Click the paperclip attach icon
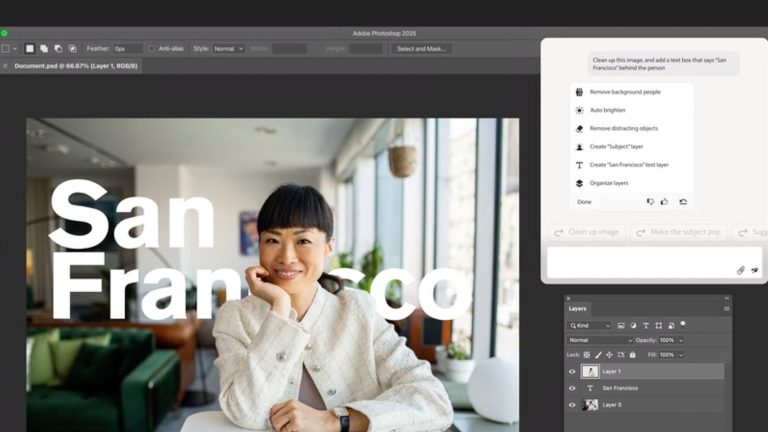Image resolution: width=768 pixels, height=432 pixels. tap(741, 270)
